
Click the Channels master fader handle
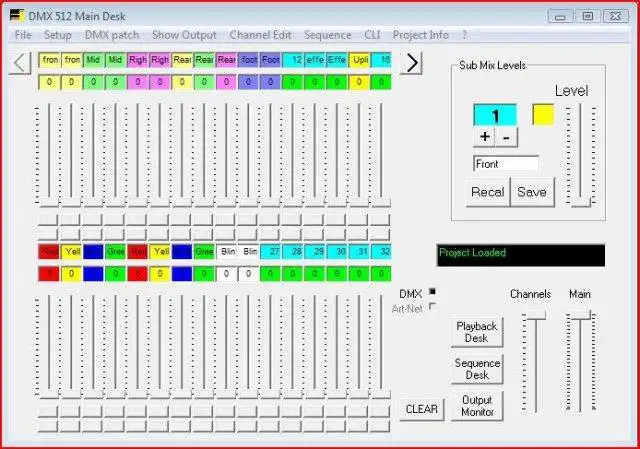536,315
